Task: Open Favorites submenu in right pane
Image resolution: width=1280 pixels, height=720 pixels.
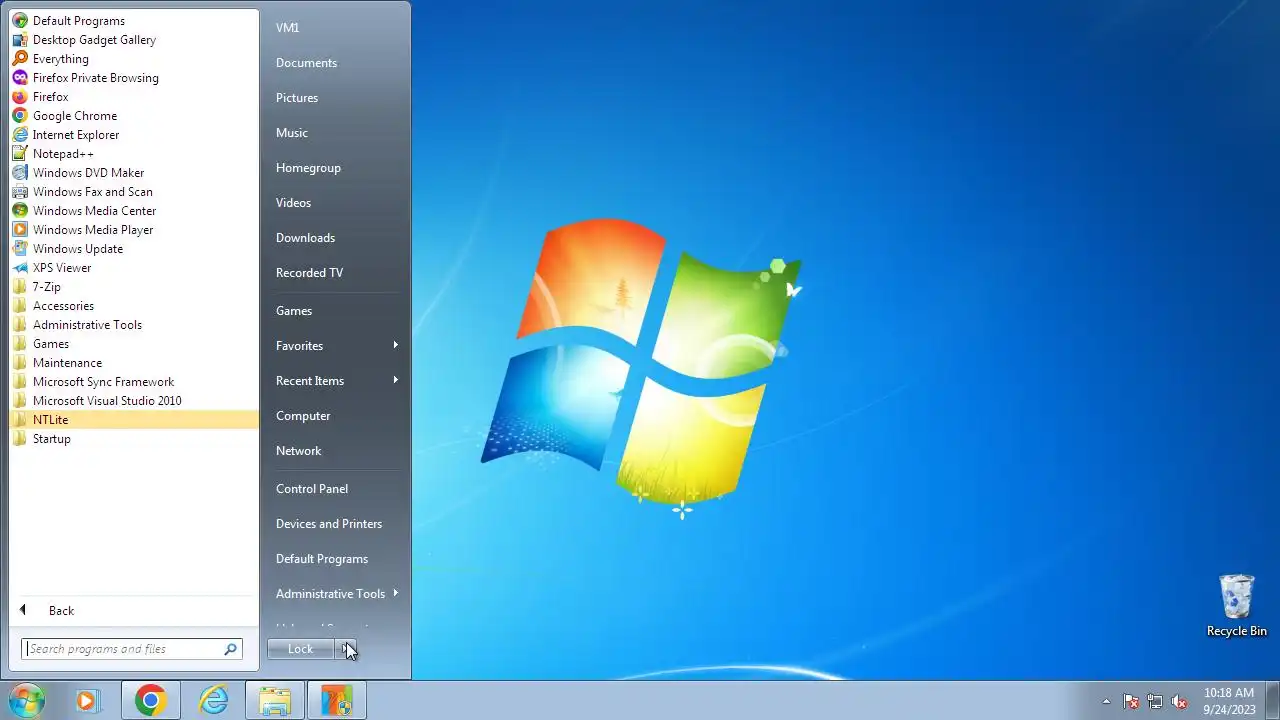Action: [336, 346]
